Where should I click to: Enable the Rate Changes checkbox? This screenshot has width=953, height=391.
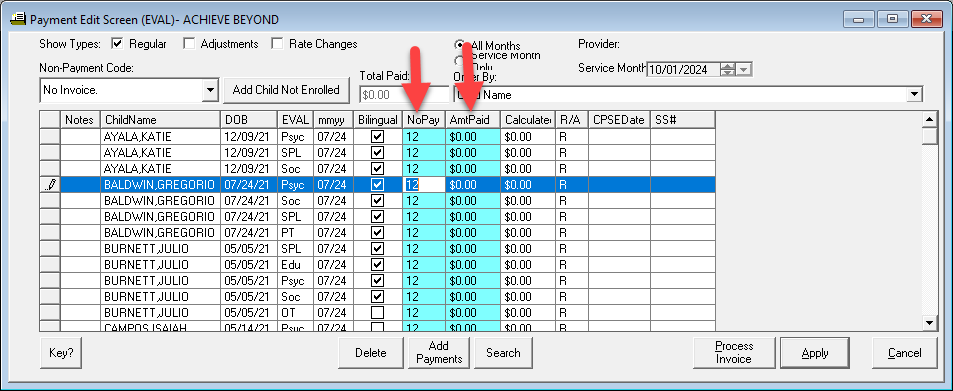[x=278, y=44]
